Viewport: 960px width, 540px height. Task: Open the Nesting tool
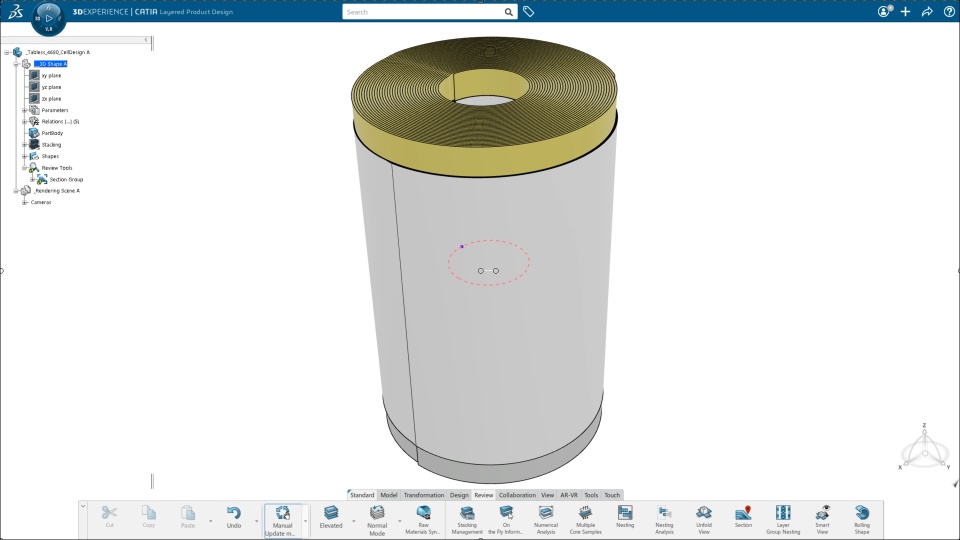coord(625,516)
